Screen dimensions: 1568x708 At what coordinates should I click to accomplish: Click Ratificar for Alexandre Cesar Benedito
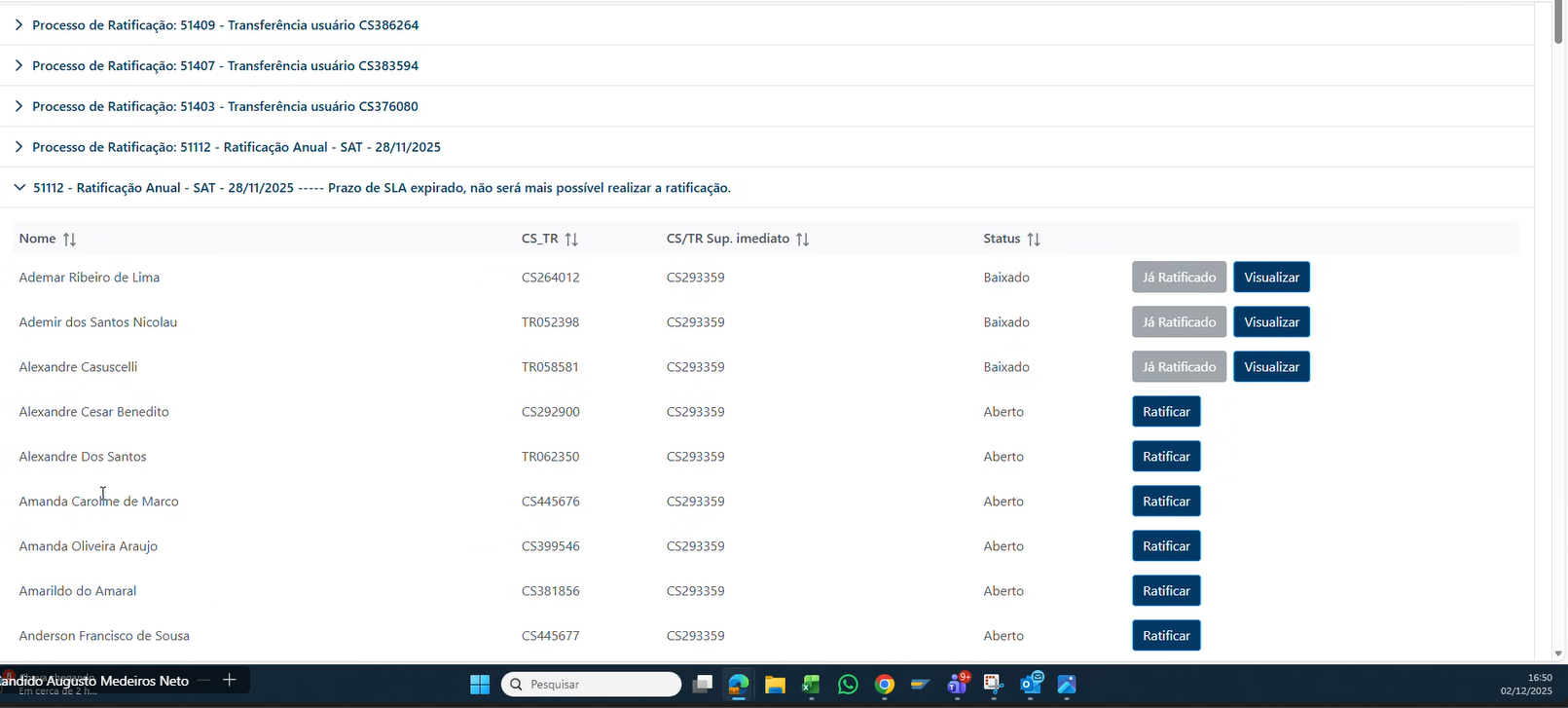pos(1166,412)
